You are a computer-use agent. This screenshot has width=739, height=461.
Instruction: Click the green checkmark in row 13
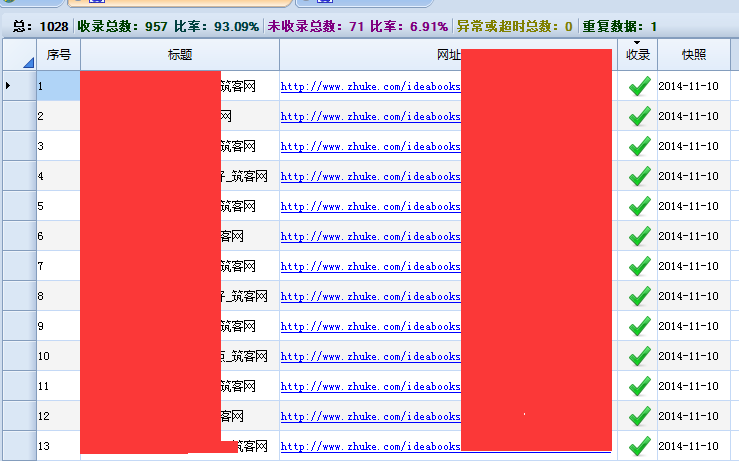click(x=639, y=445)
